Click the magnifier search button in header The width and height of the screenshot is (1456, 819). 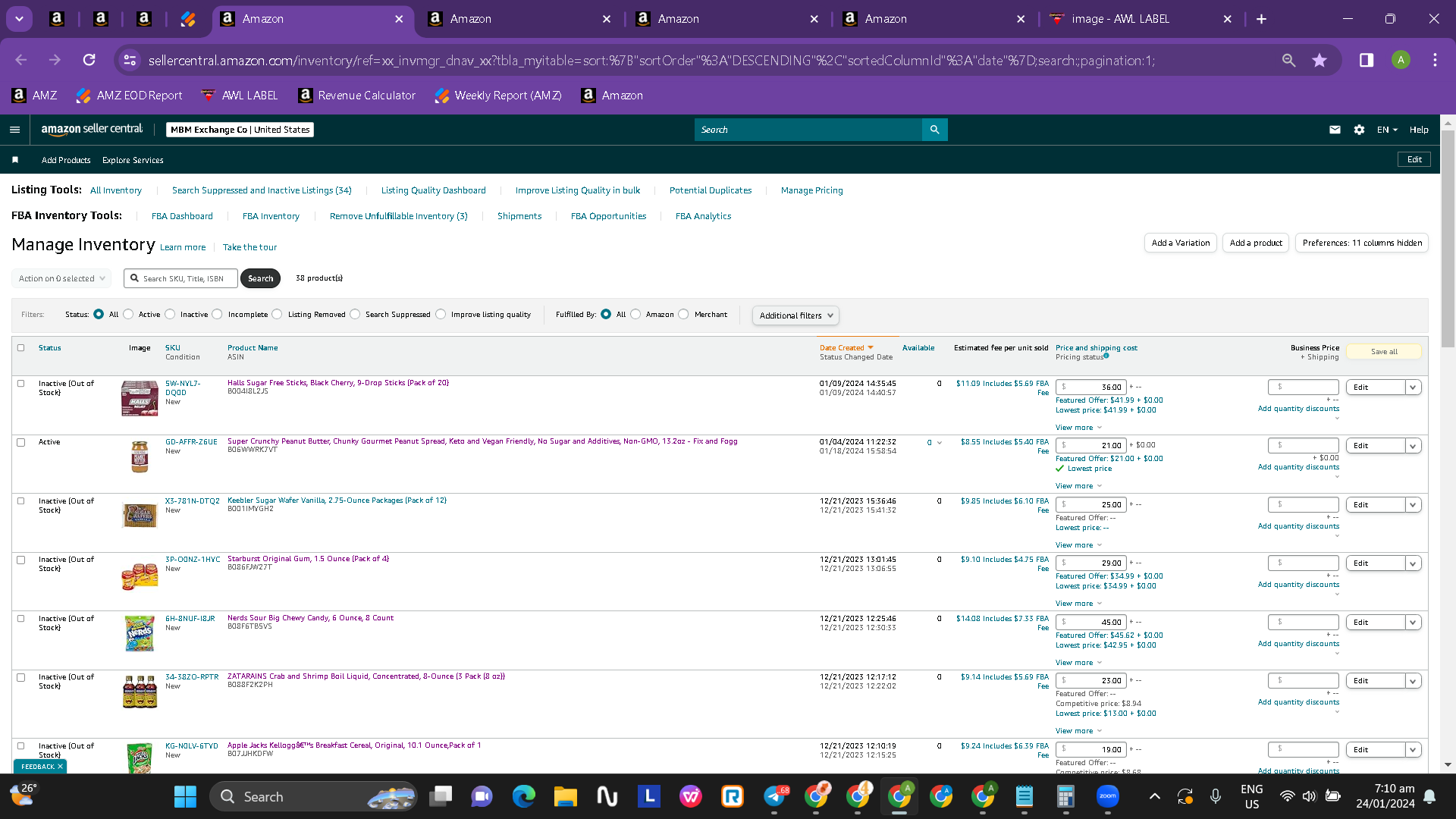pos(934,130)
